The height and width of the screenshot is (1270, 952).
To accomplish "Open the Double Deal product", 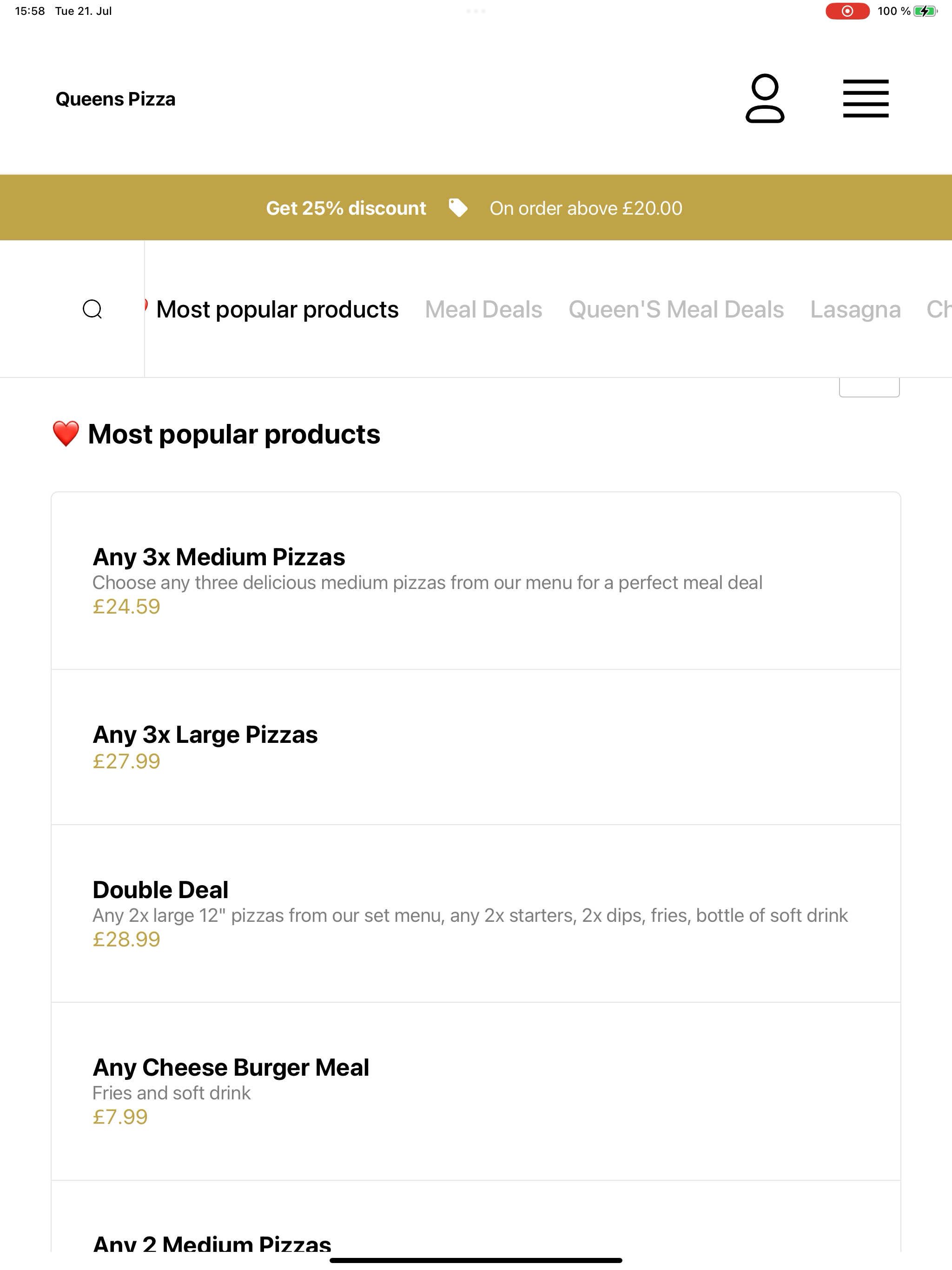I will tap(476, 913).
